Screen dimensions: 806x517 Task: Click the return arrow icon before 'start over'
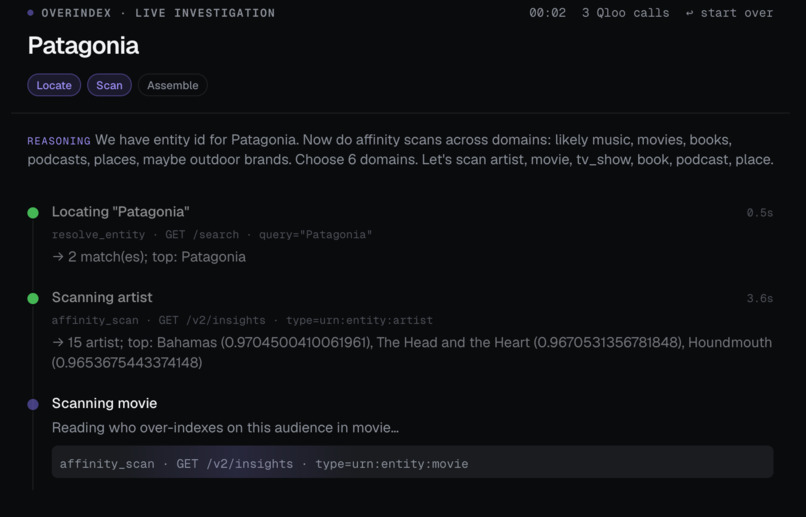689,13
